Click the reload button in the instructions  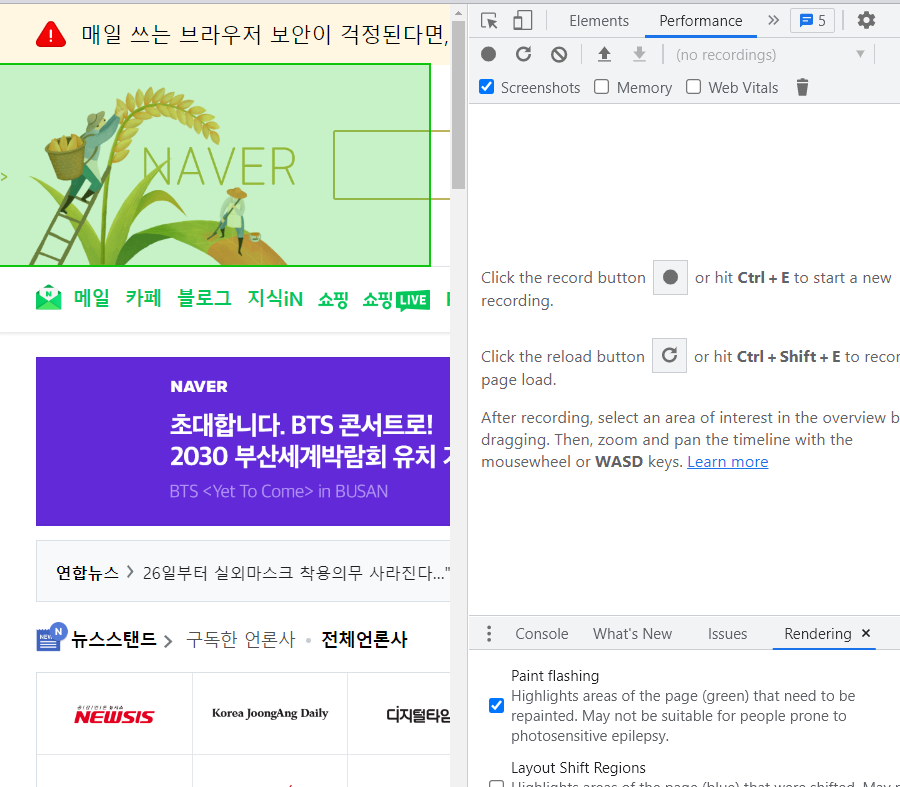[x=669, y=355]
